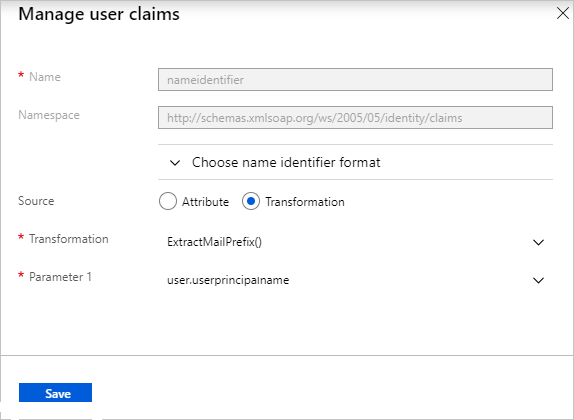
Task: Expand Choose name identifier format section
Action: coord(286,162)
